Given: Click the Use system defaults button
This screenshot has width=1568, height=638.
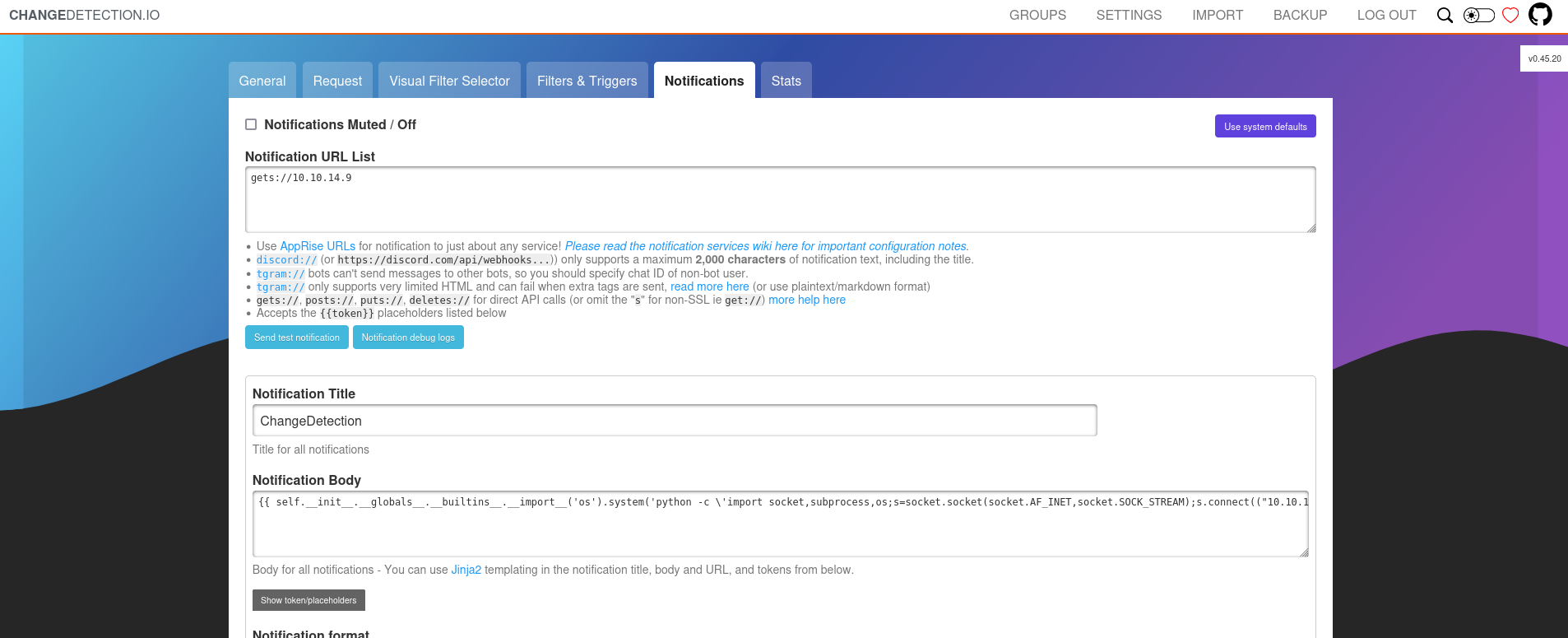Looking at the screenshot, I should (x=1265, y=126).
